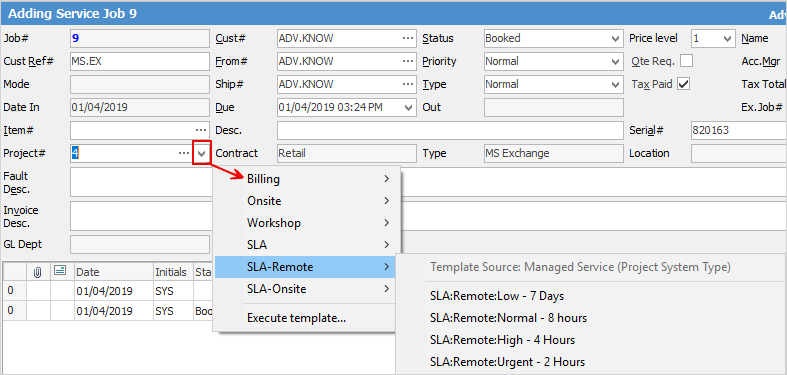This screenshot has width=787, height=375.
Task: Click the Invoice Desc. text area
Action: click(x=428, y=216)
